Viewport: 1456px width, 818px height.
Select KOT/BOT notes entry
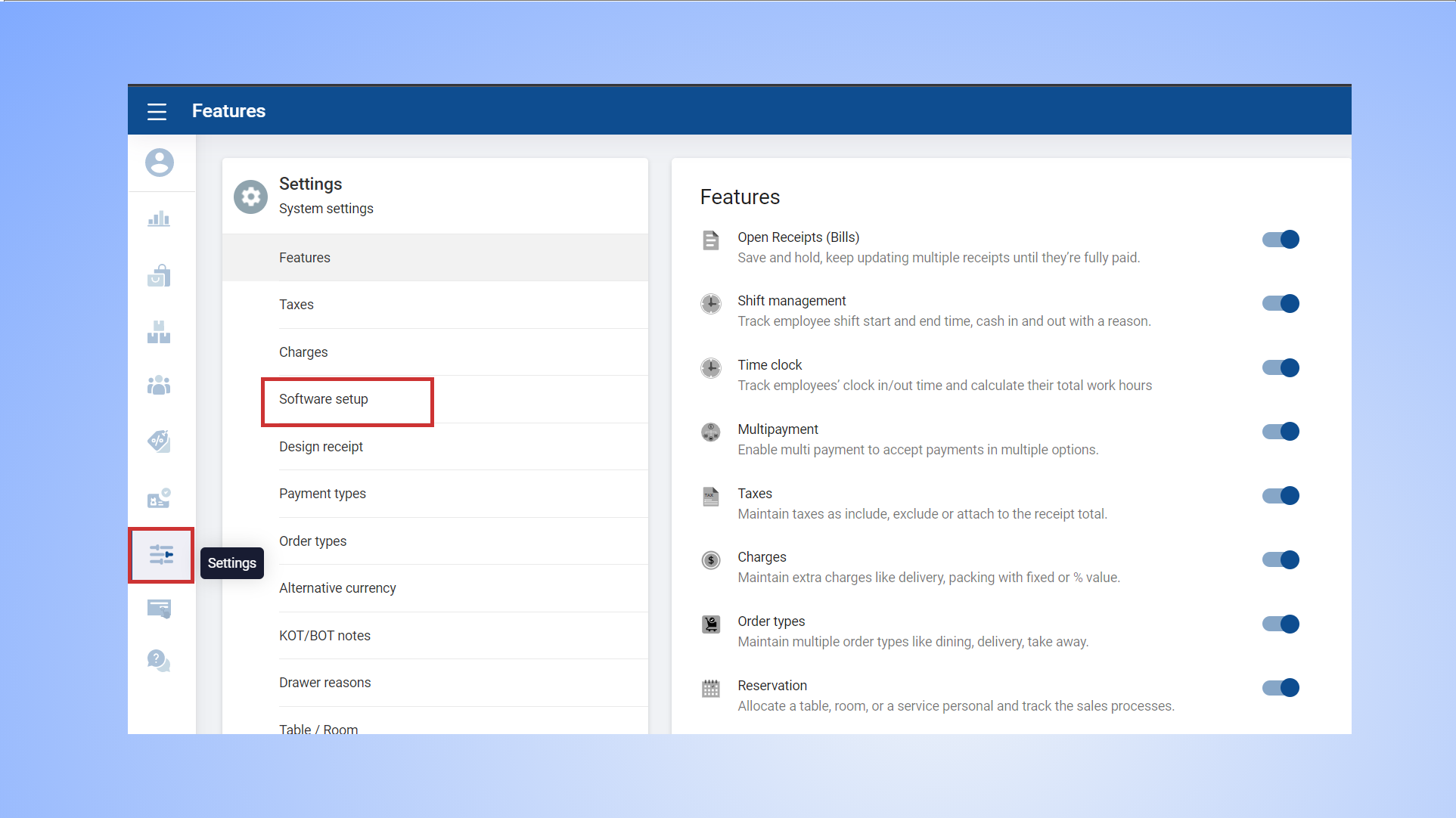pos(324,636)
